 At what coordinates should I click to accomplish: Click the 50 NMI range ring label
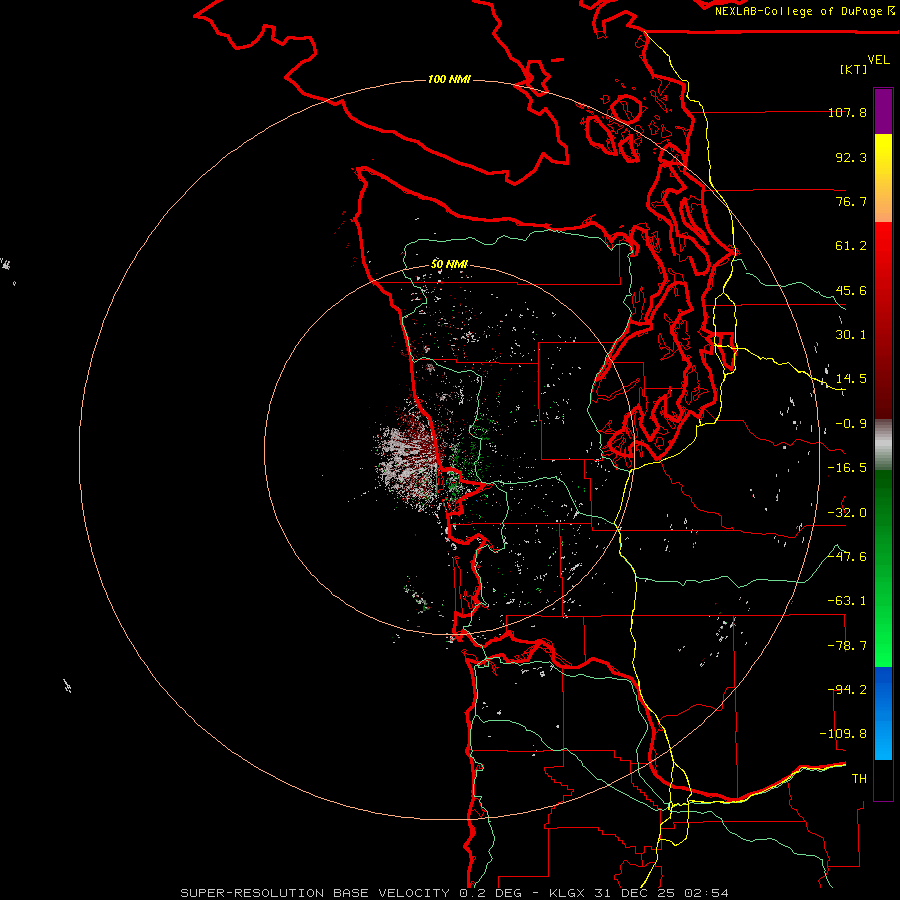(x=449, y=264)
